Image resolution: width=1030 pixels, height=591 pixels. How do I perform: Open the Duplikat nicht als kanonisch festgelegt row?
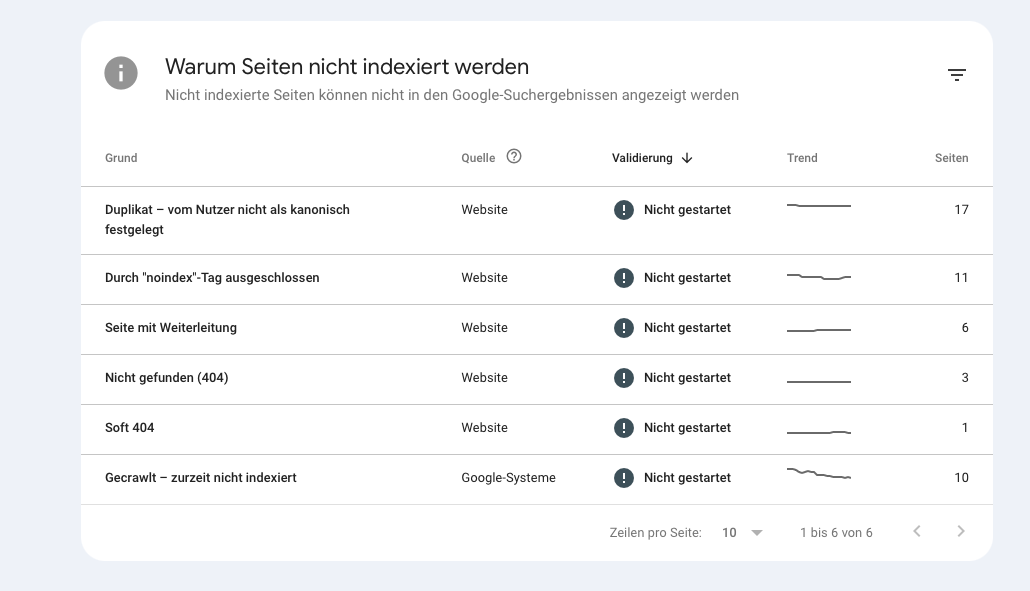pos(227,220)
